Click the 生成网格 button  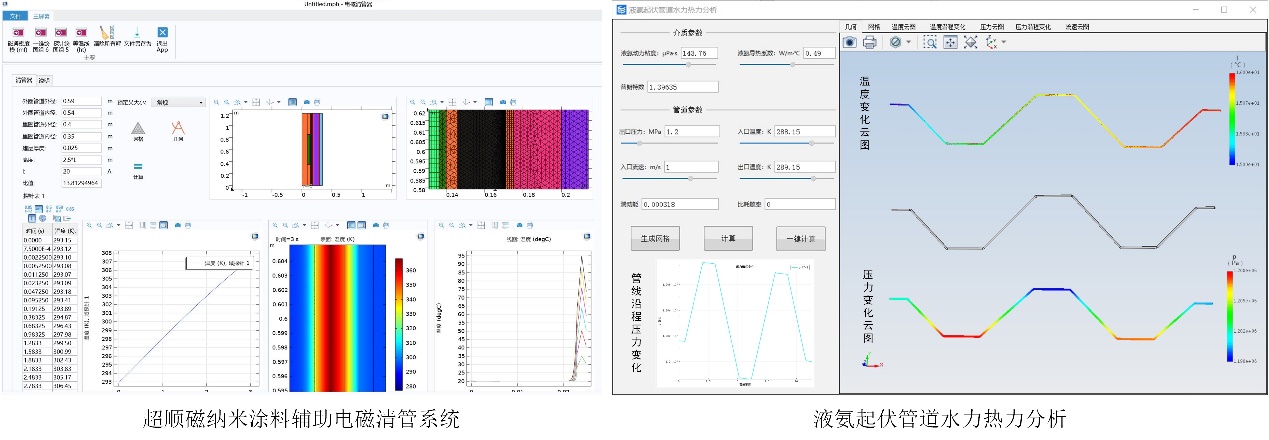click(655, 239)
